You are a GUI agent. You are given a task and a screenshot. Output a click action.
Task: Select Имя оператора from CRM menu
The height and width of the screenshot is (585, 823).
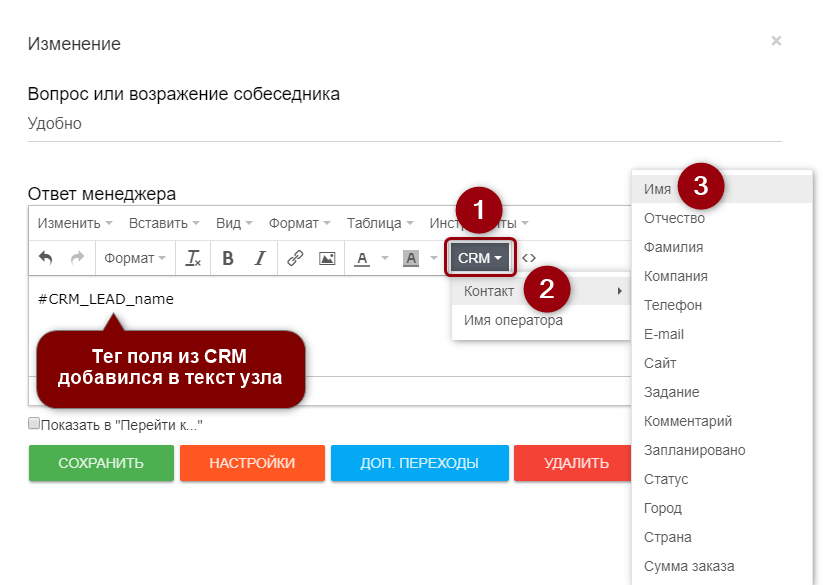pyautogui.click(x=513, y=320)
